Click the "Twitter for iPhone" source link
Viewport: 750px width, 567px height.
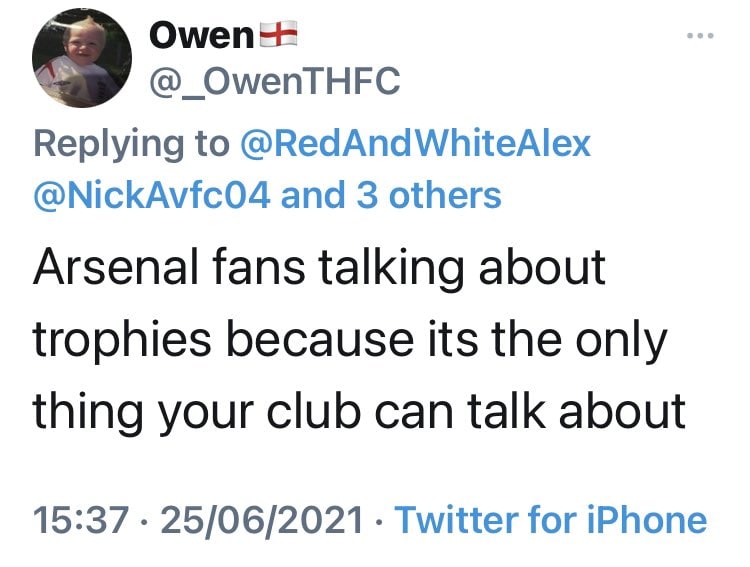551,520
